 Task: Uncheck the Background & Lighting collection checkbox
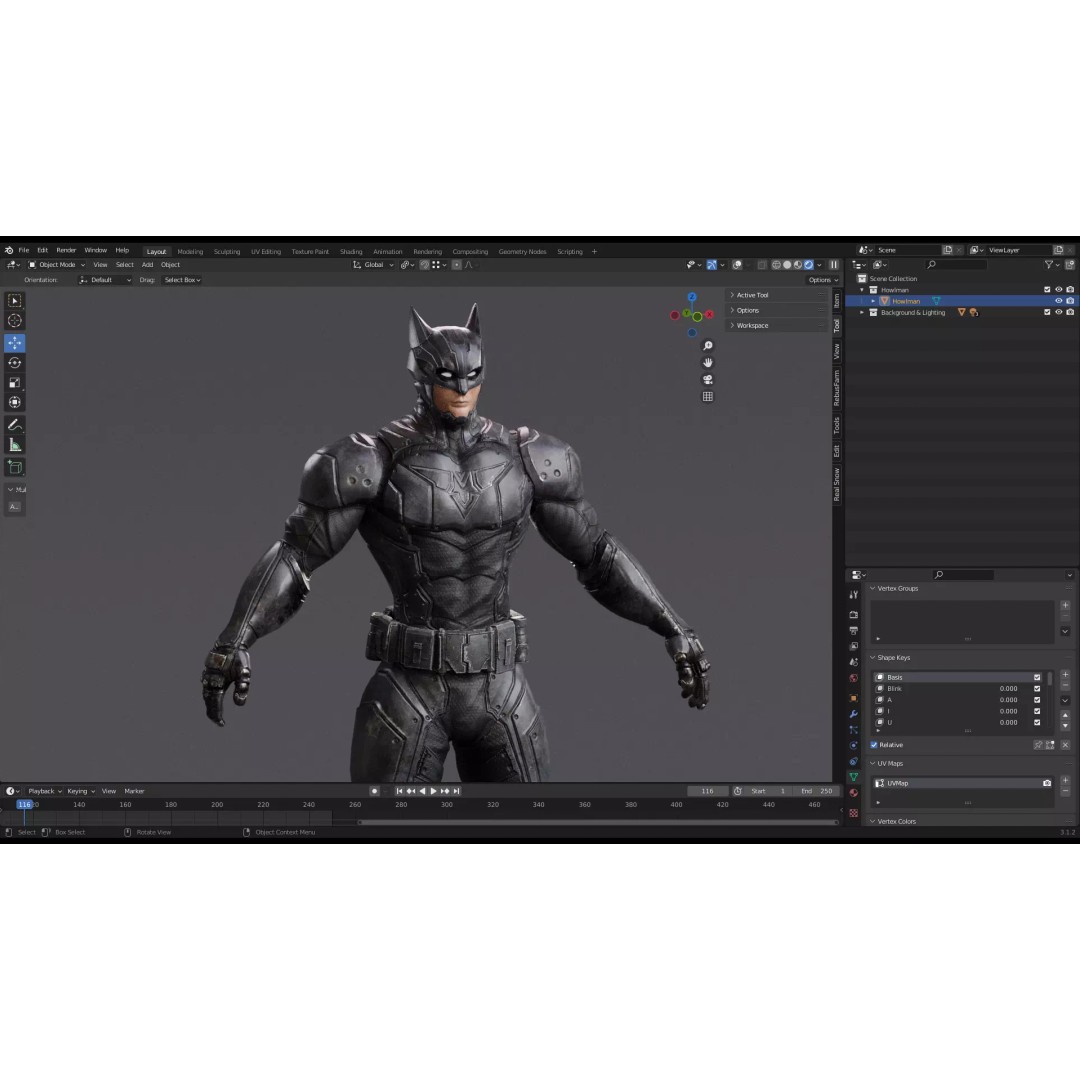[x=1047, y=312]
